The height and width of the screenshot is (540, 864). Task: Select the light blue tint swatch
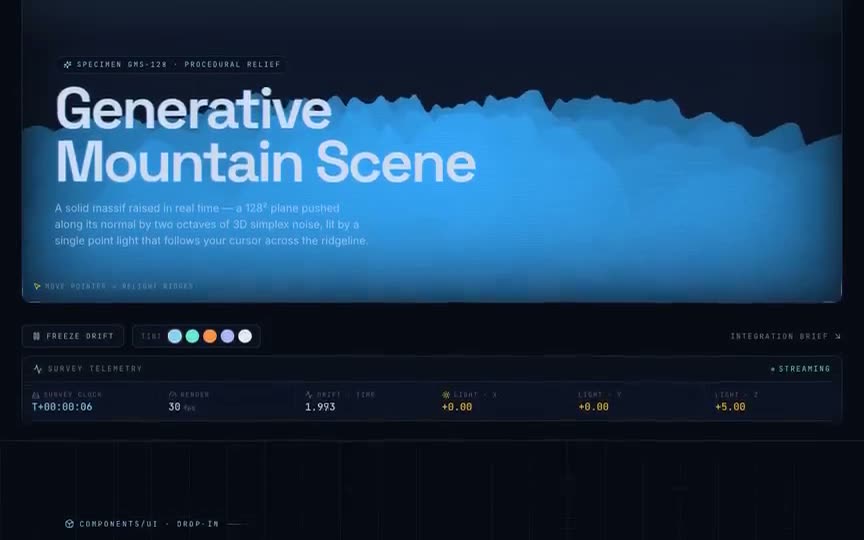(175, 336)
